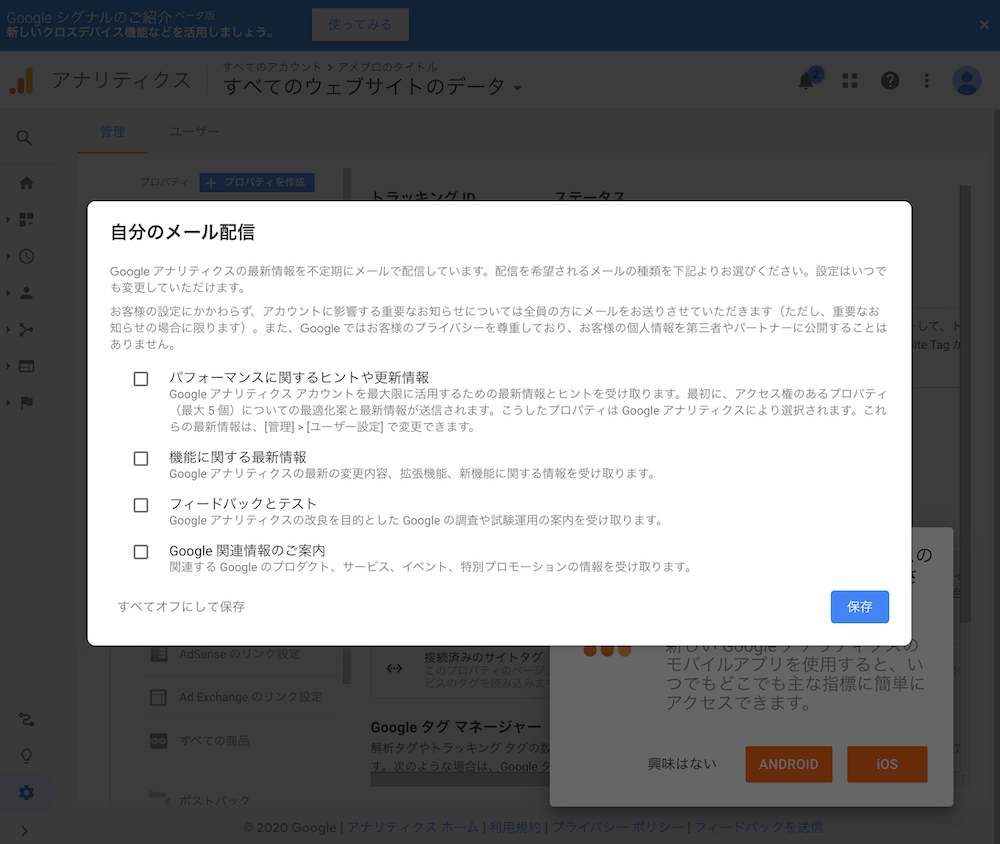Click the Ad Exchange link settings icon
Image resolution: width=1000 pixels, height=844 pixels.
point(159,697)
